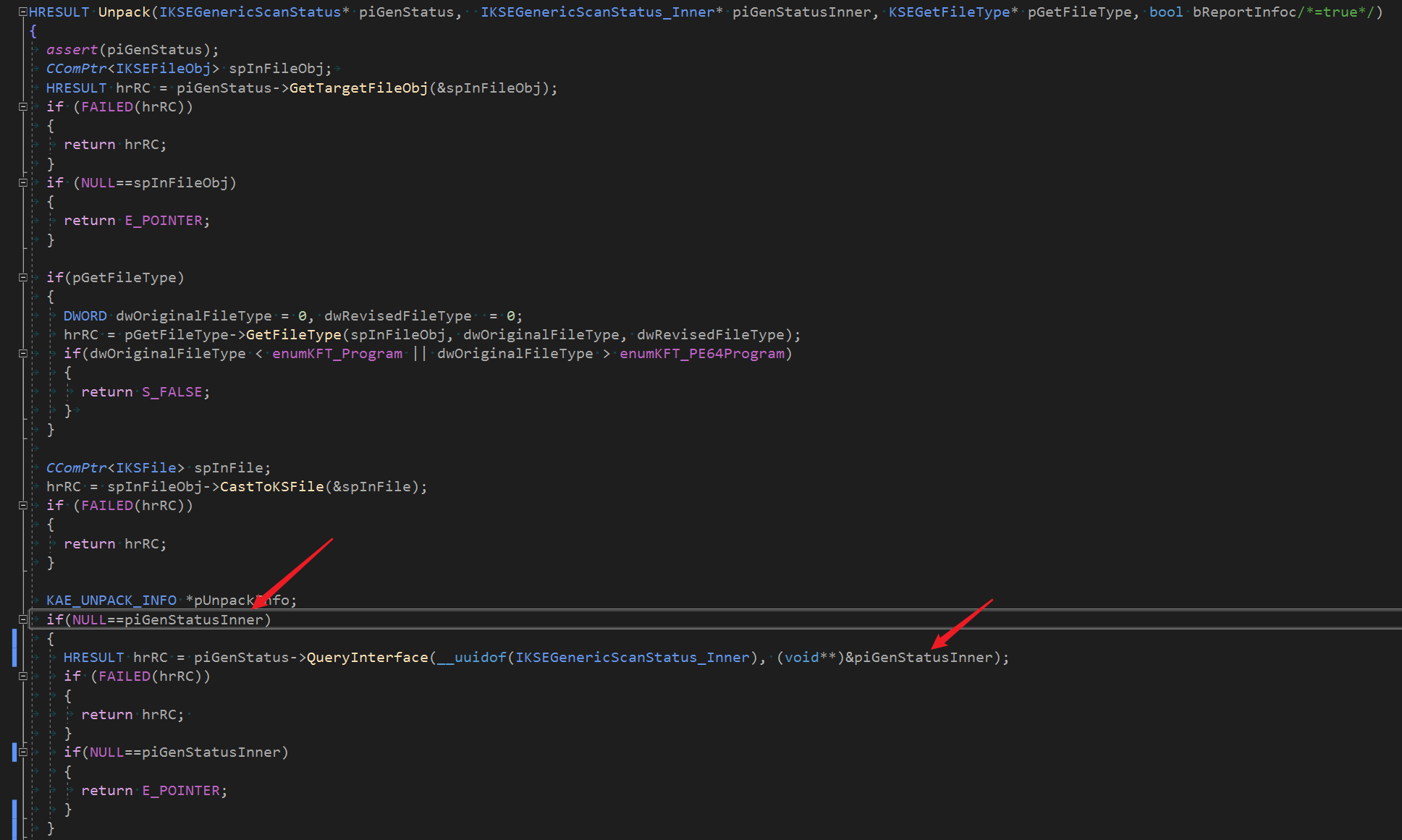
Task: Click on enumKFT_PE64Program constant
Action: (701, 354)
